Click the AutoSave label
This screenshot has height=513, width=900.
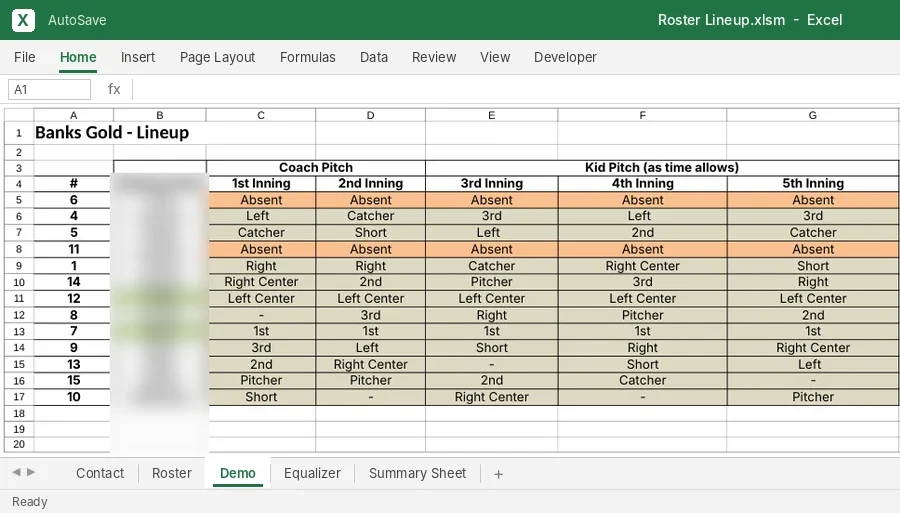(x=77, y=20)
